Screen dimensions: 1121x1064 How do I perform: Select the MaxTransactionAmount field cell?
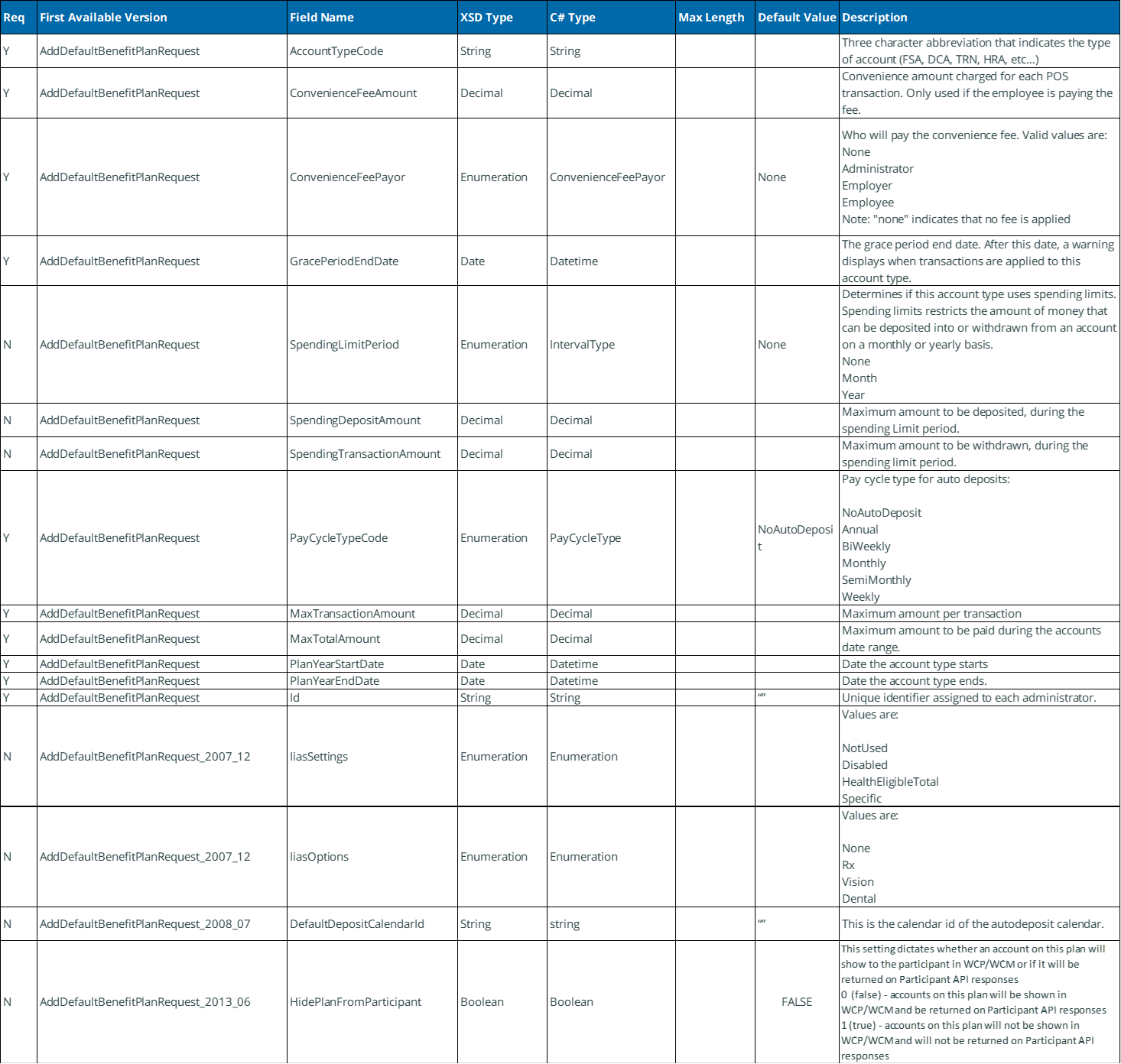tap(372, 614)
